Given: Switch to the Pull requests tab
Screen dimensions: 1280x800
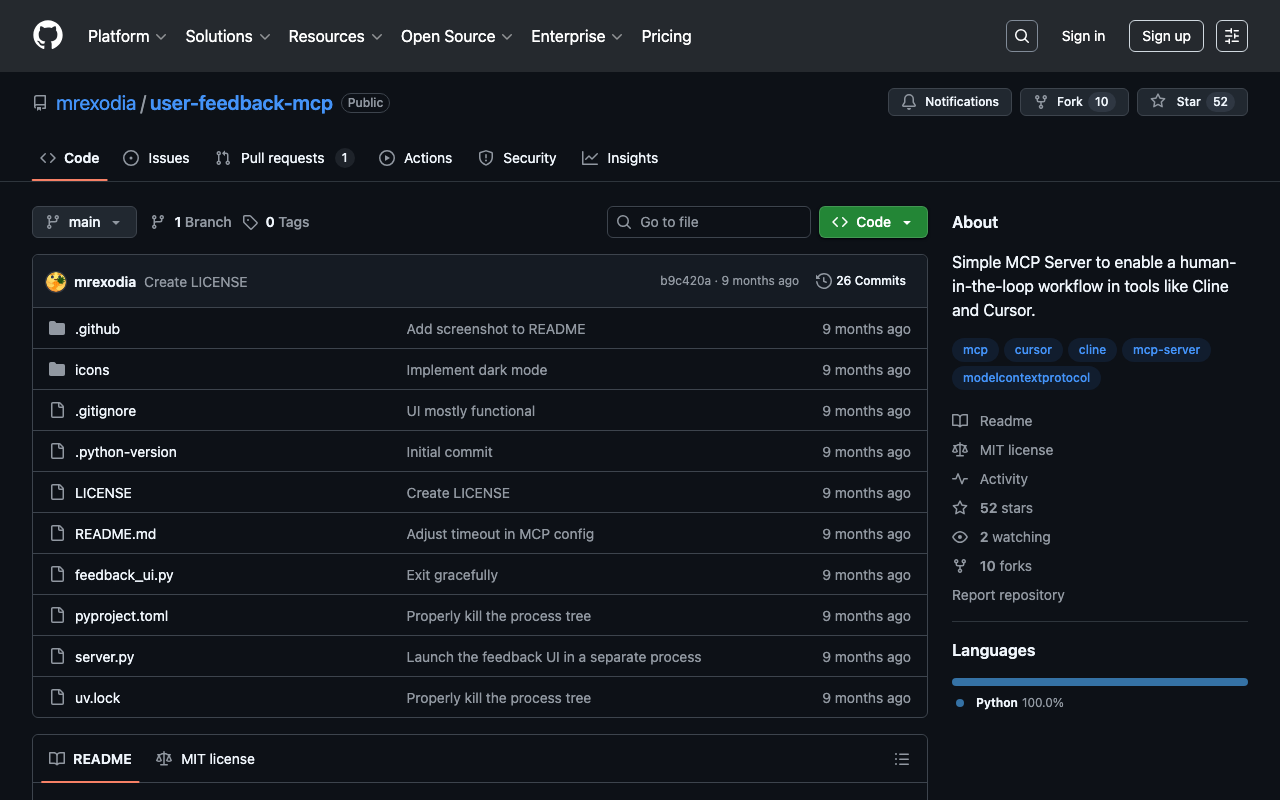Looking at the screenshot, I should point(283,158).
